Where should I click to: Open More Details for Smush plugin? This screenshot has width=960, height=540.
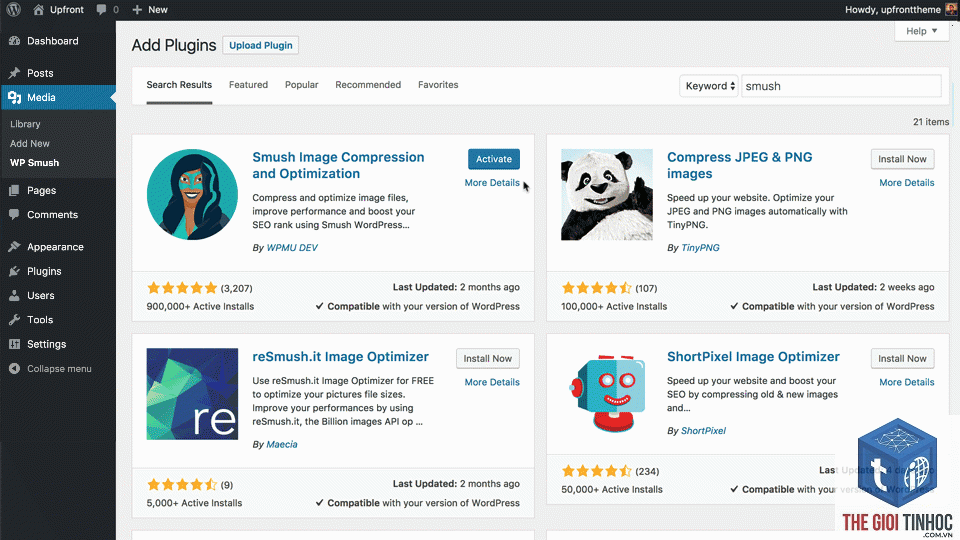click(492, 182)
